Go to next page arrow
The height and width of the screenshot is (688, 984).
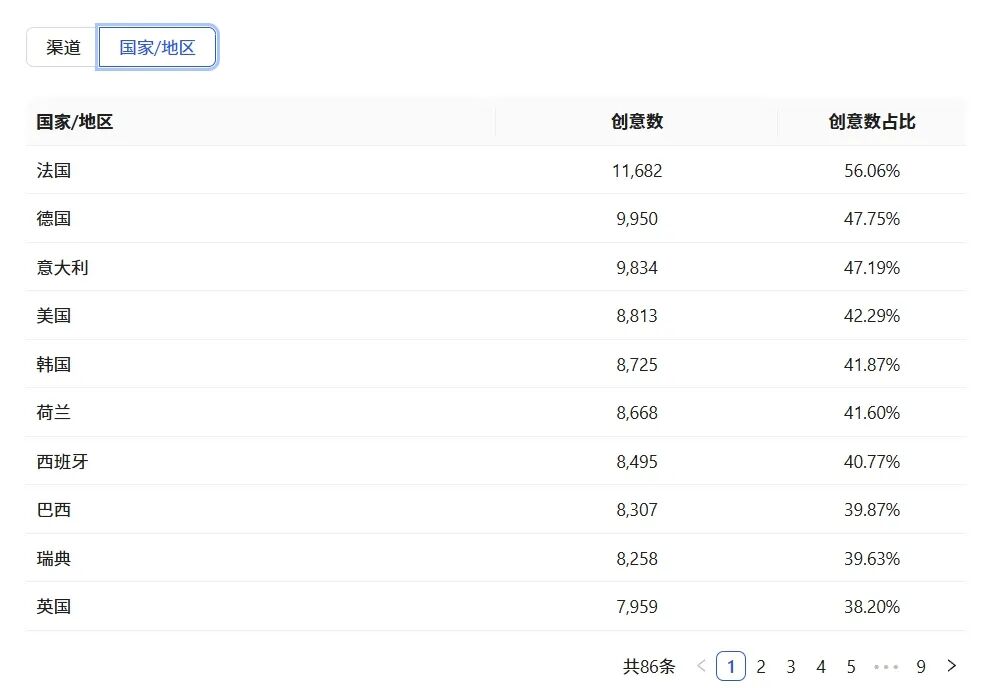(x=951, y=666)
